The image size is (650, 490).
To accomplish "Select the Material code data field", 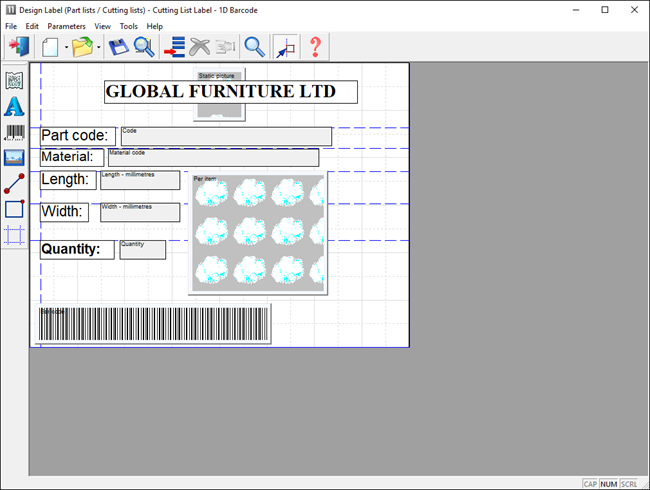I will 213,158.
